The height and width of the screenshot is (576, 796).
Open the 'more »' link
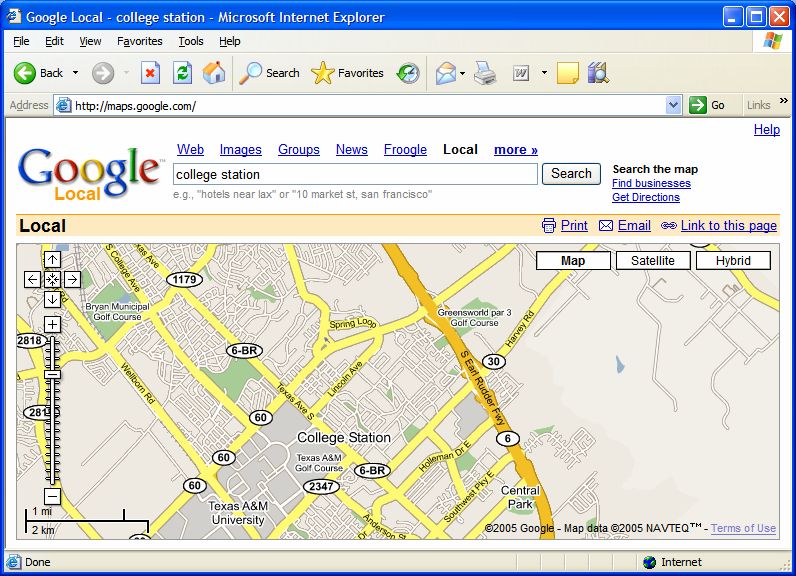pos(516,150)
